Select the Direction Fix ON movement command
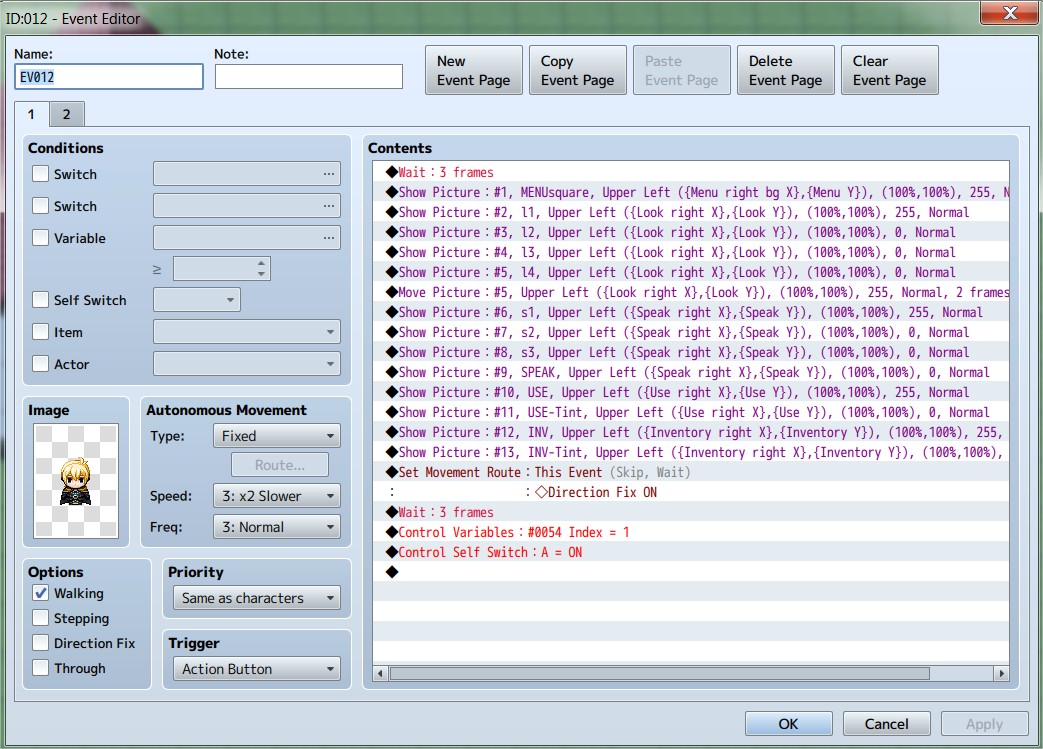 pyautogui.click(x=690, y=492)
